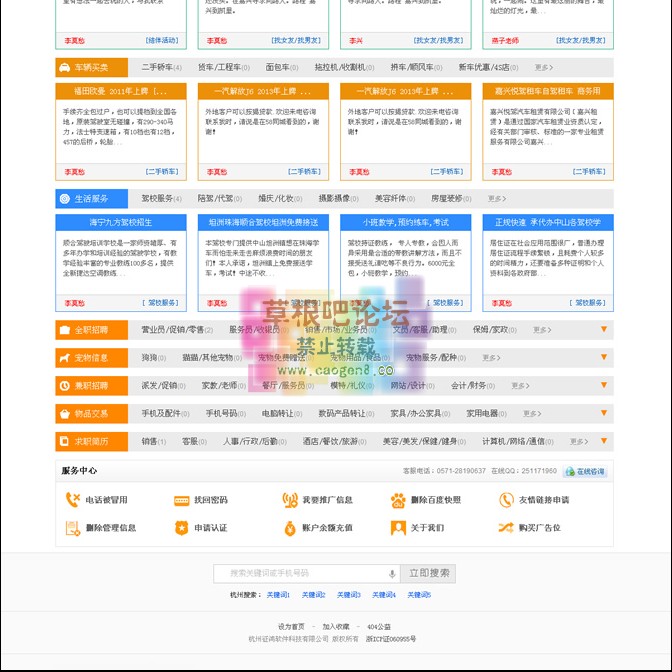Click the 在线咨询 button

(585, 471)
